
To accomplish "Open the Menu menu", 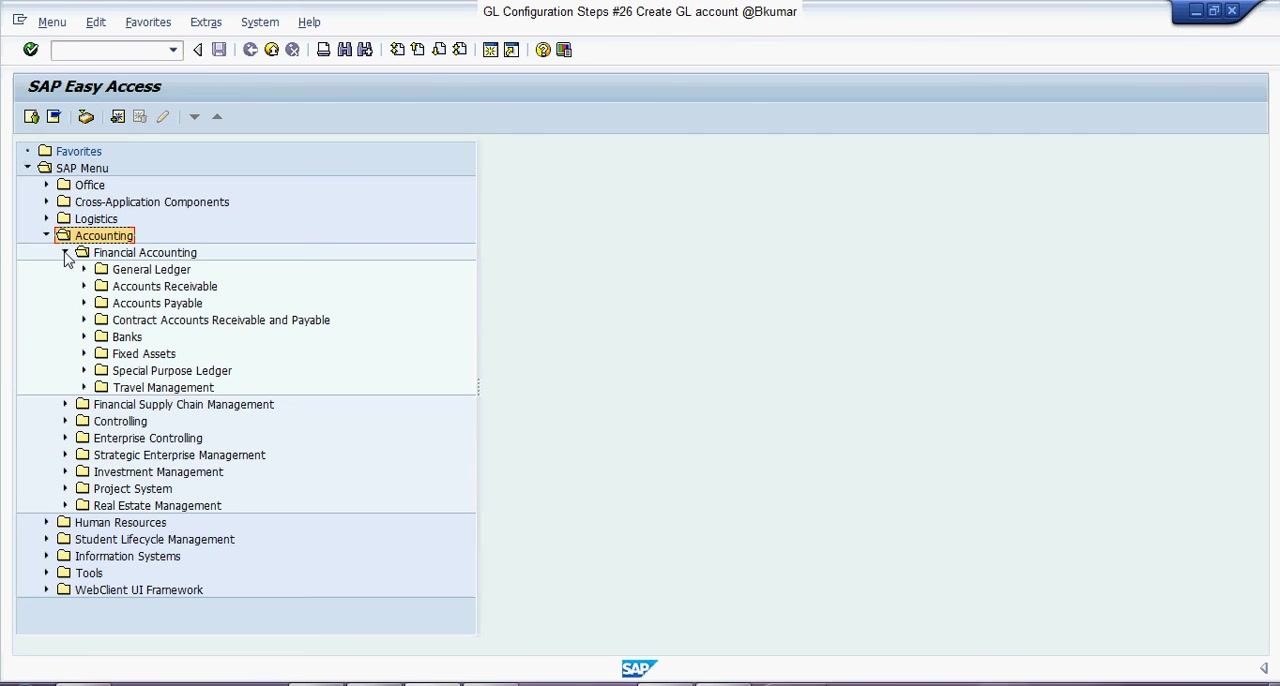I will pyautogui.click(x=52, y=22).
